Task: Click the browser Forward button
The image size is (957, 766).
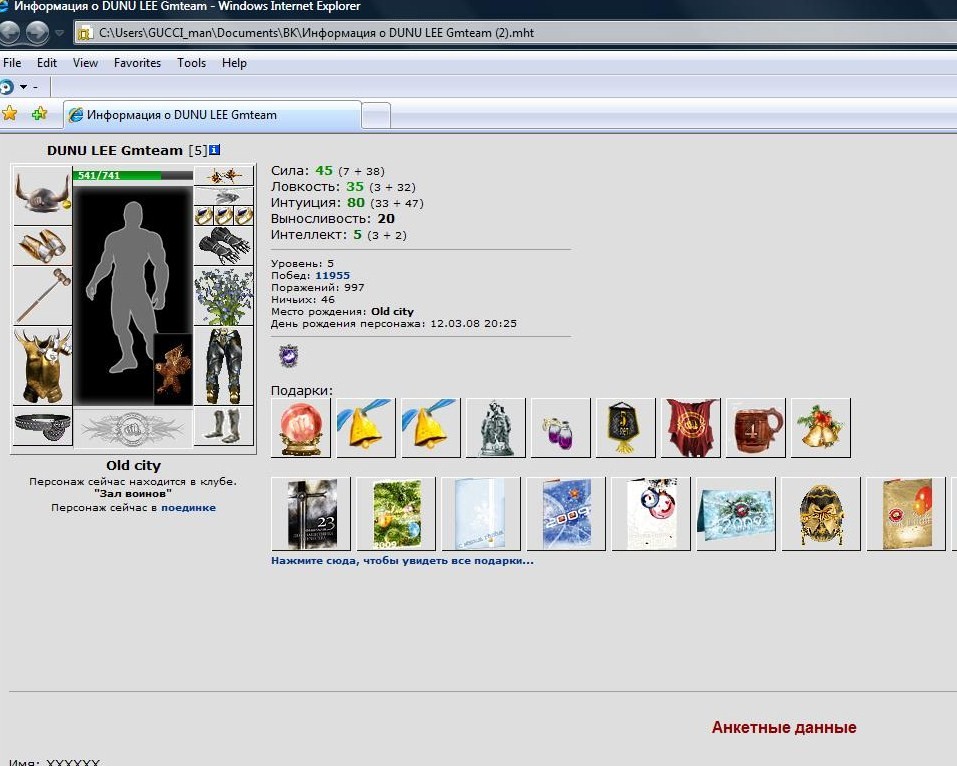Action: point(37,32)
